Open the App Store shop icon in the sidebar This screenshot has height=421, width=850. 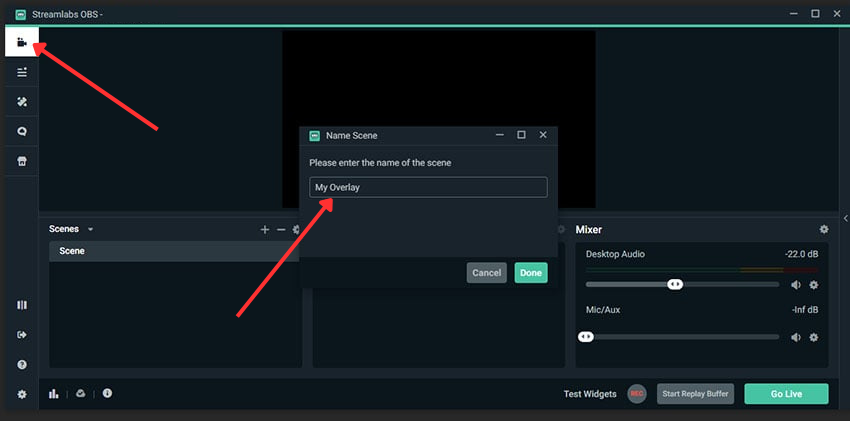(x=22, y=161)
